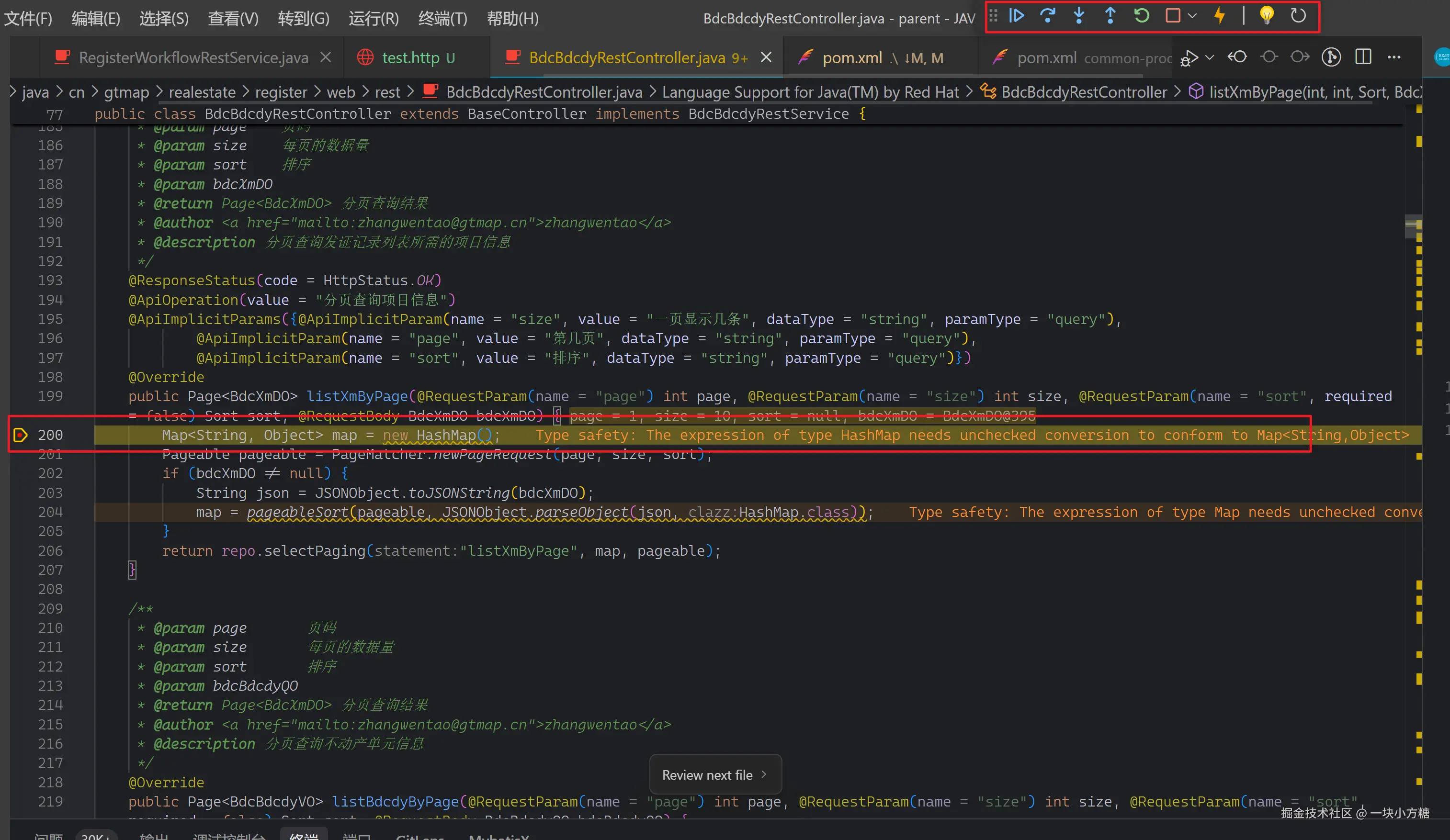Click the Hot Code Replace lightning icon
This screenshot has height=840, width=1450.
pyautogui.click(x=1219, y=15)
